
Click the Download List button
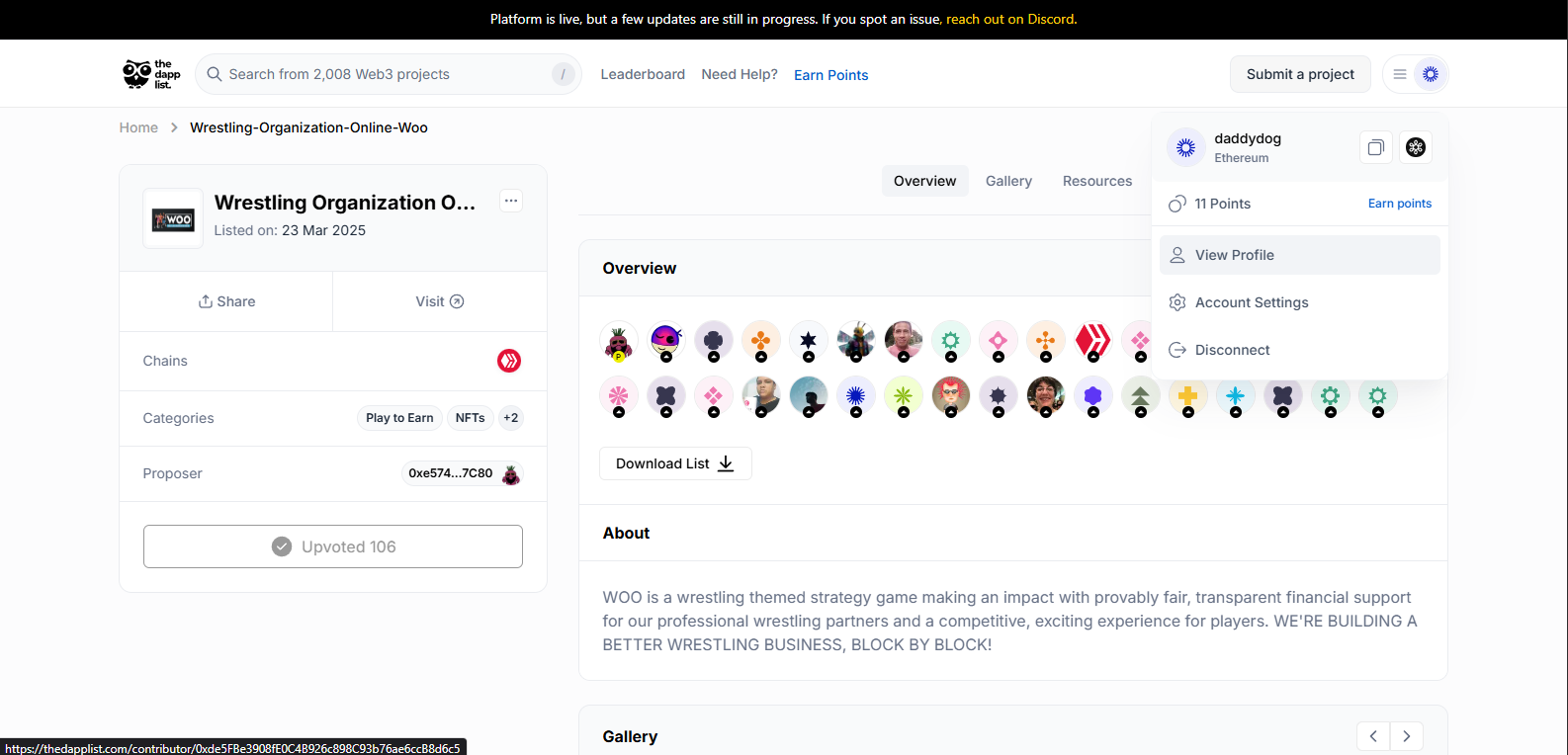tap(675, 463)
